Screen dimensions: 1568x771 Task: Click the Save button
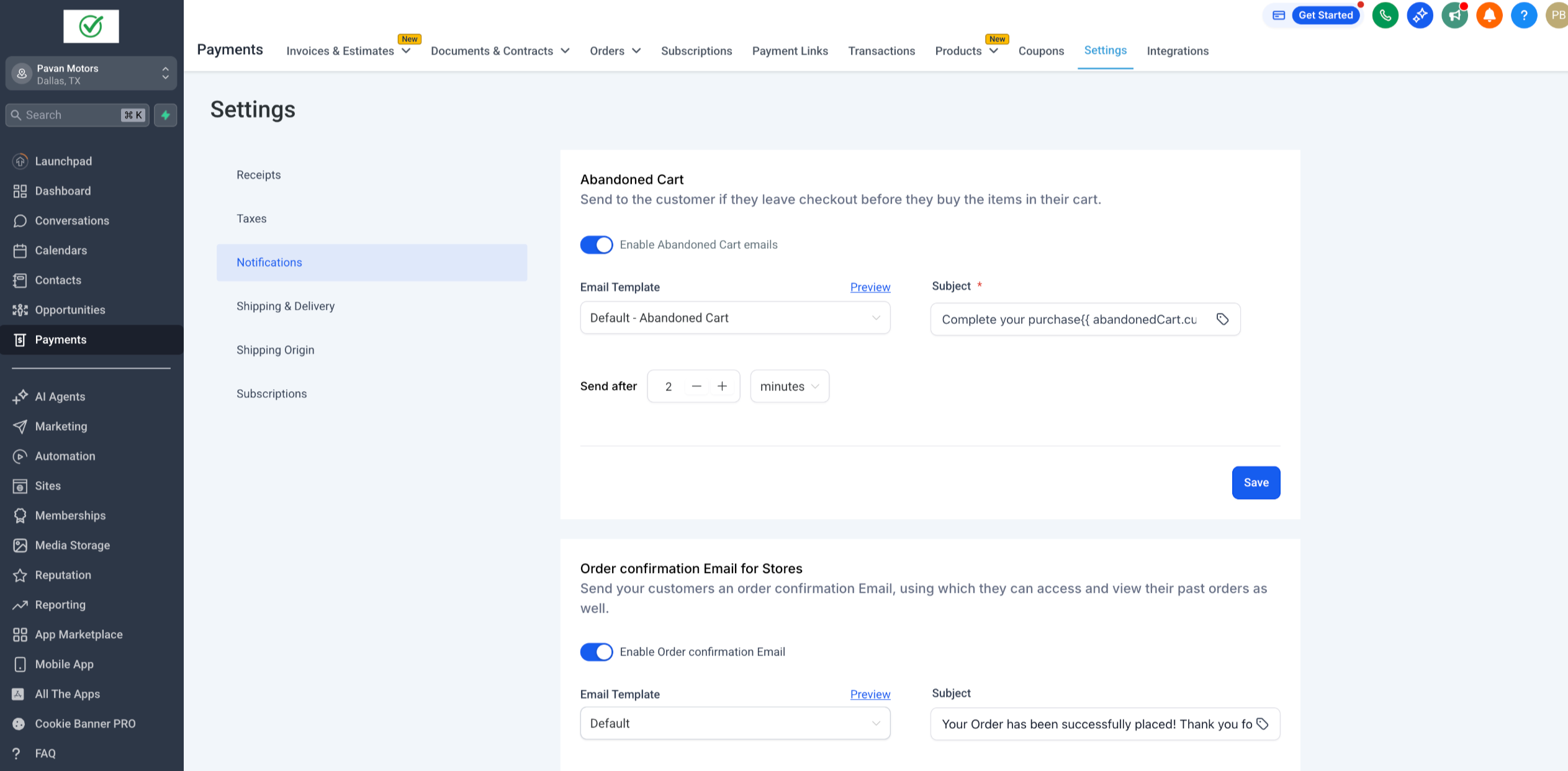pos(1255,482)
